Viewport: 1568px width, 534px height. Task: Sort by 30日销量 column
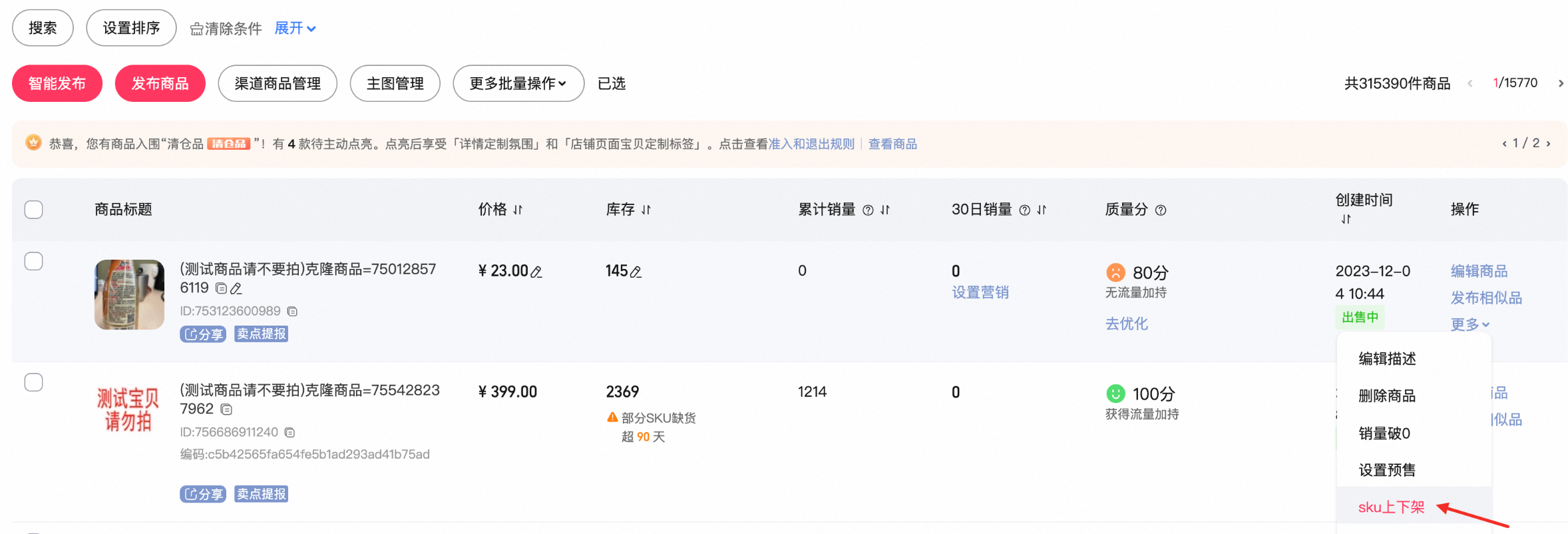pyautogui.click(x=1042, y=210)
